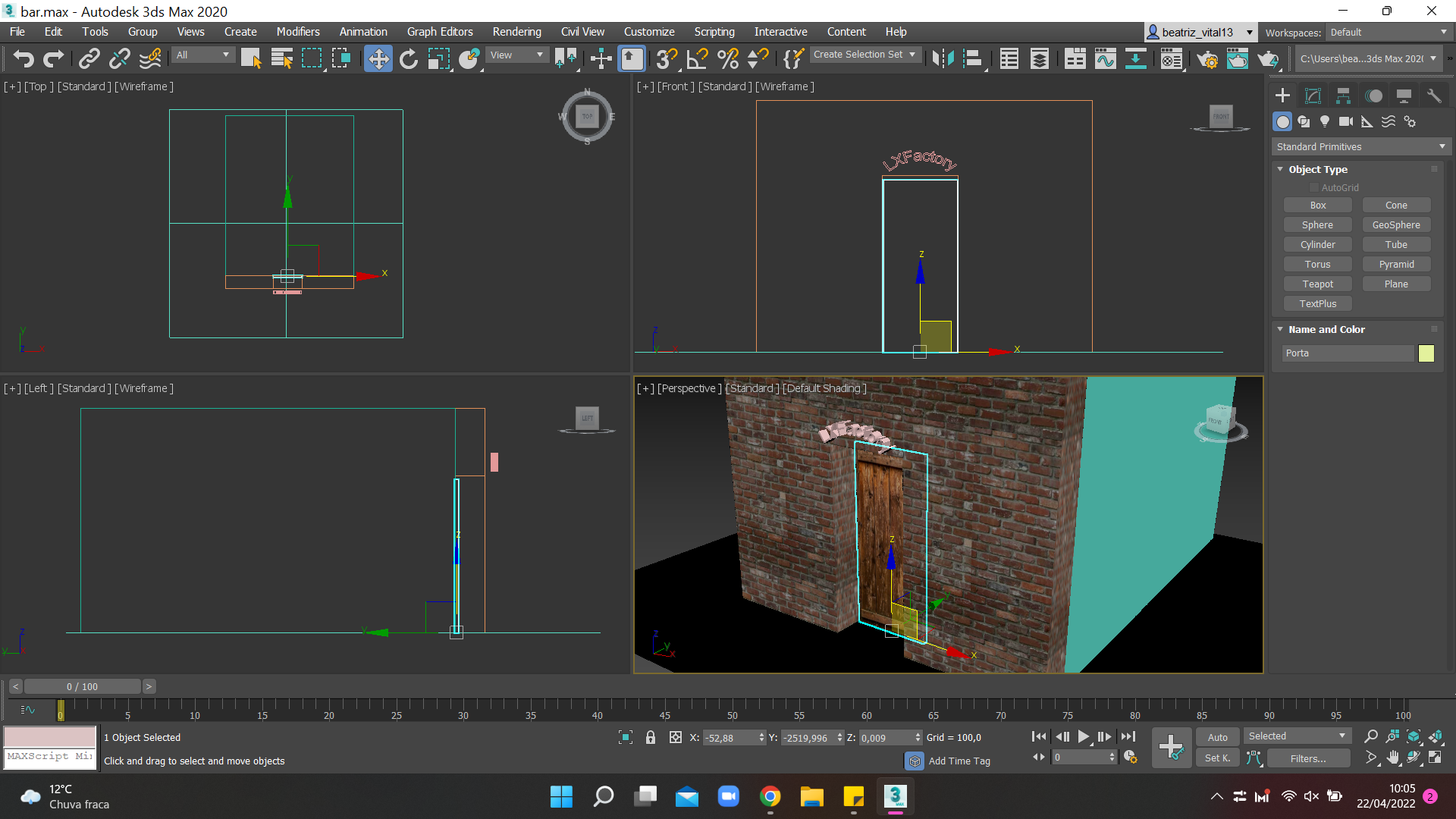Toggle Percent Snap on toolbar
This screenshot has width=1456, height=819.
tap(727, 58)
